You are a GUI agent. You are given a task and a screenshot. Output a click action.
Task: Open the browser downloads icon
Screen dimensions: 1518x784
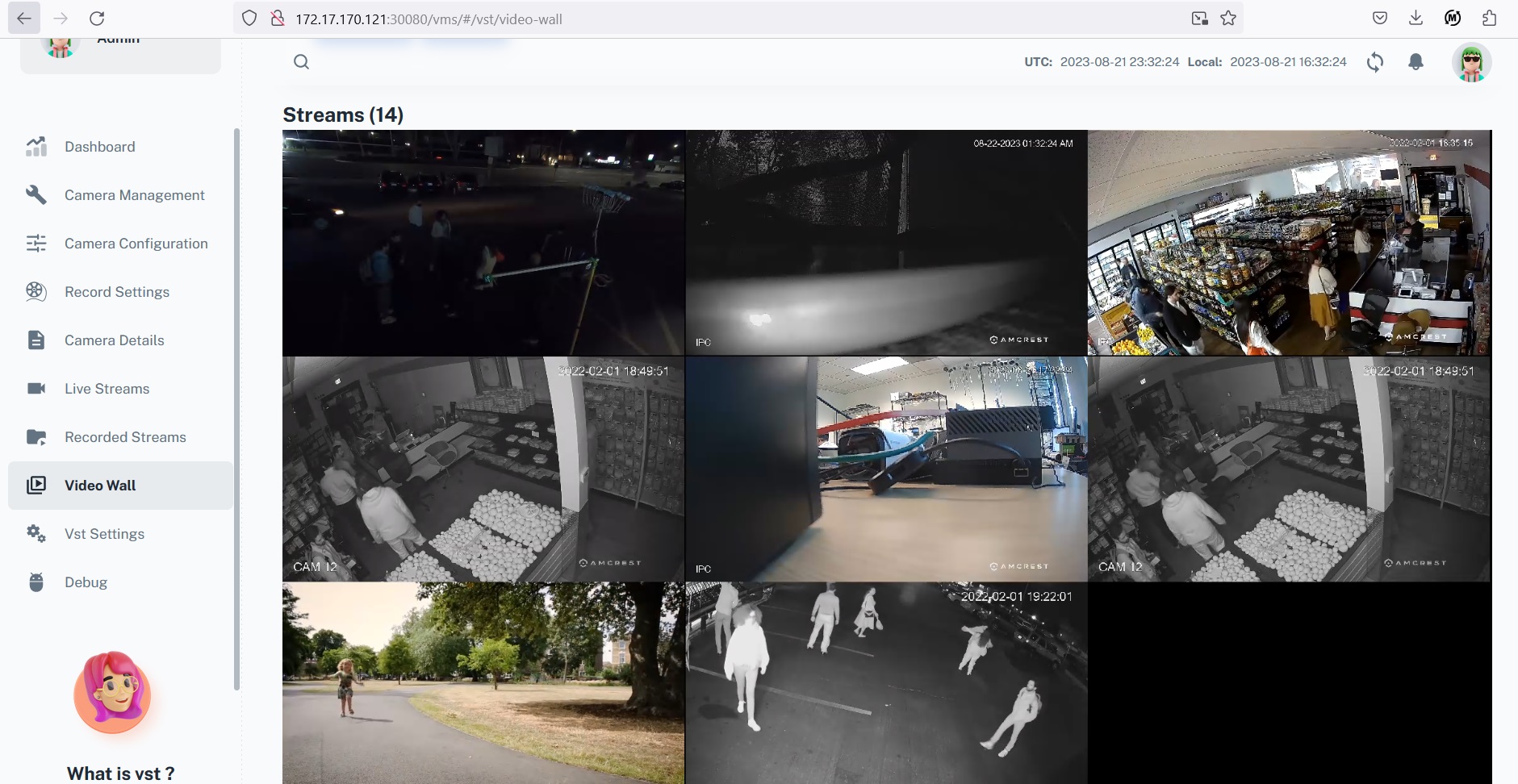pyautogui.click(x=1416, y=18)
